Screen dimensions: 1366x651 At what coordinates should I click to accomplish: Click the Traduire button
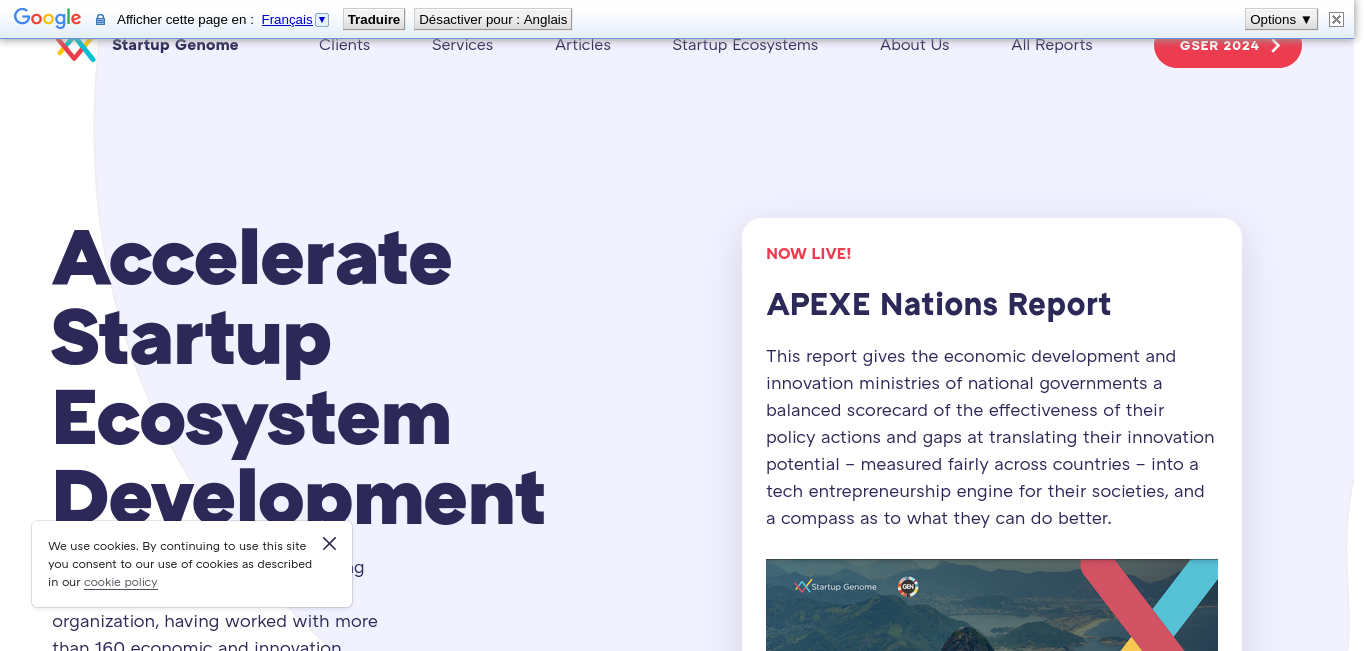374,19
